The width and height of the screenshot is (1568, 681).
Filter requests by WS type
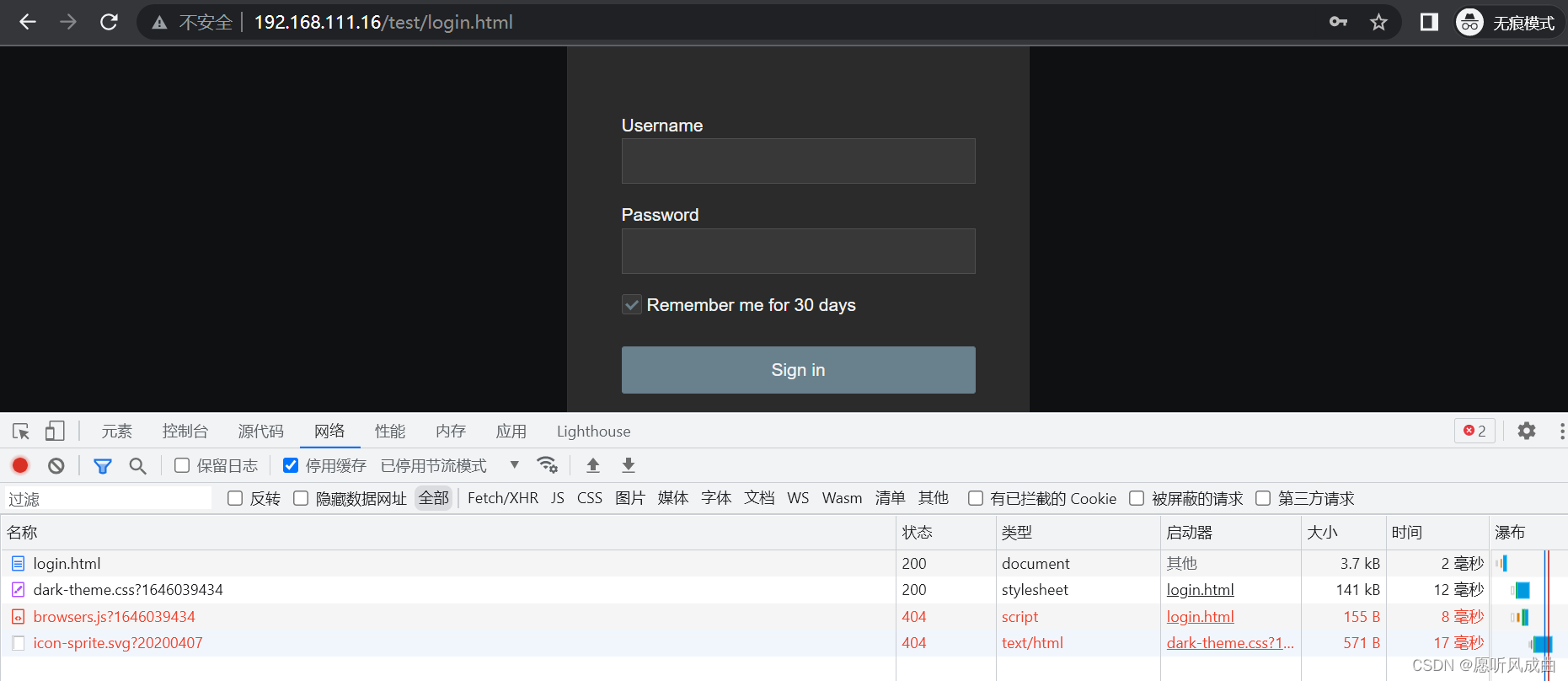pyautogui.click(x=798, y=498)
